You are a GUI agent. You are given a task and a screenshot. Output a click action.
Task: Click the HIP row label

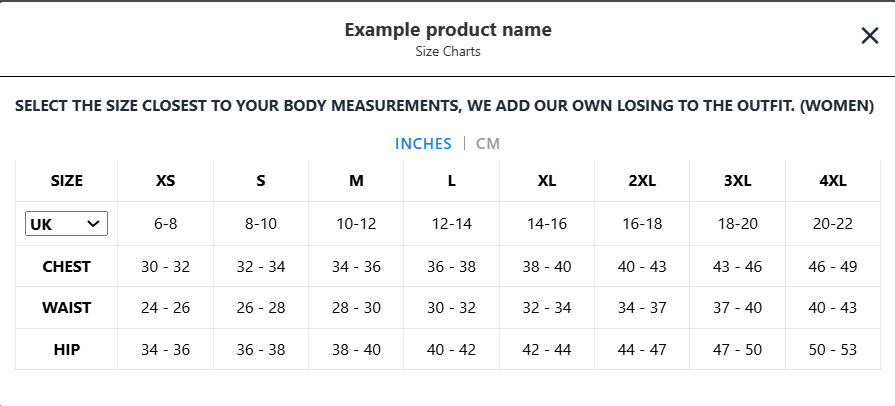click(x=67, y=349)
